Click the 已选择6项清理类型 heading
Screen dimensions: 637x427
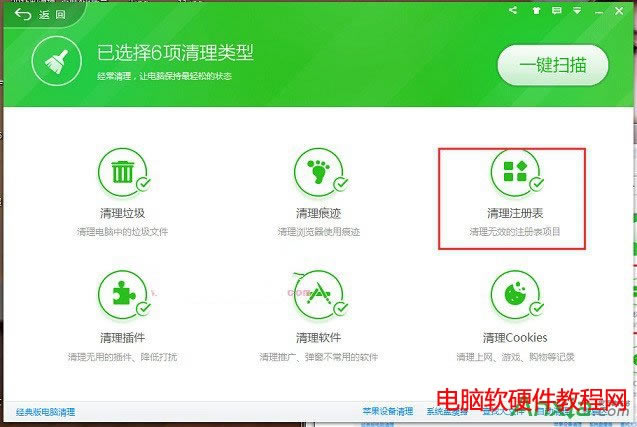pyautogui.click(x=175, y=53)
